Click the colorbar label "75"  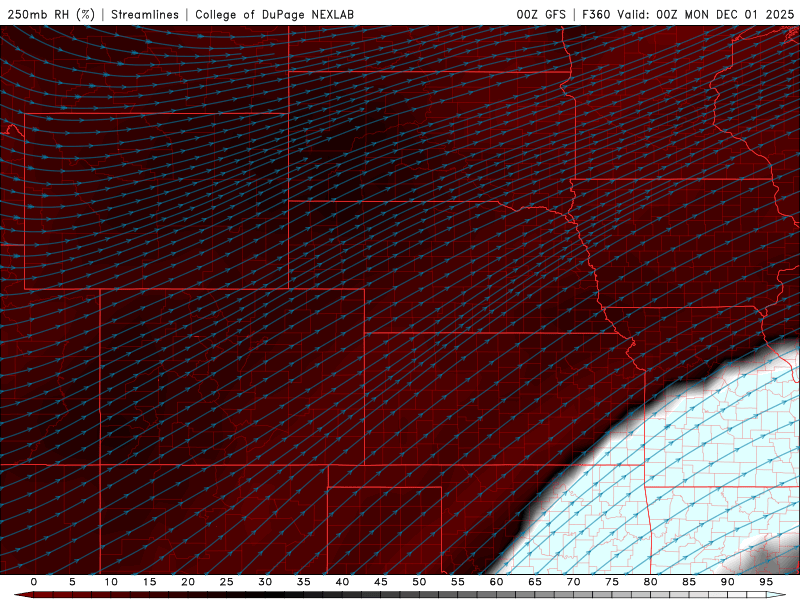612,582
